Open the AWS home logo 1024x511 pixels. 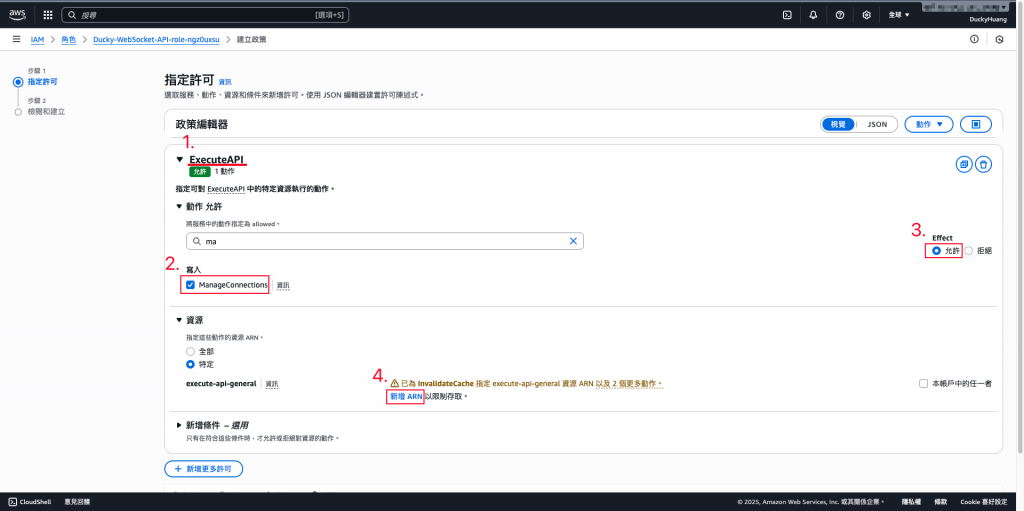tap(17, 14)
